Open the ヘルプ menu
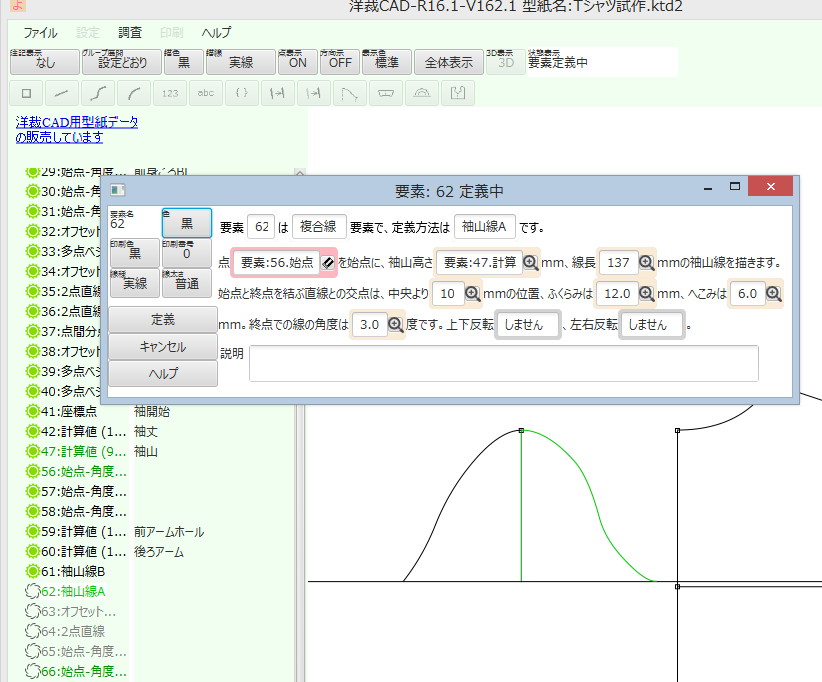 point(216,33)
